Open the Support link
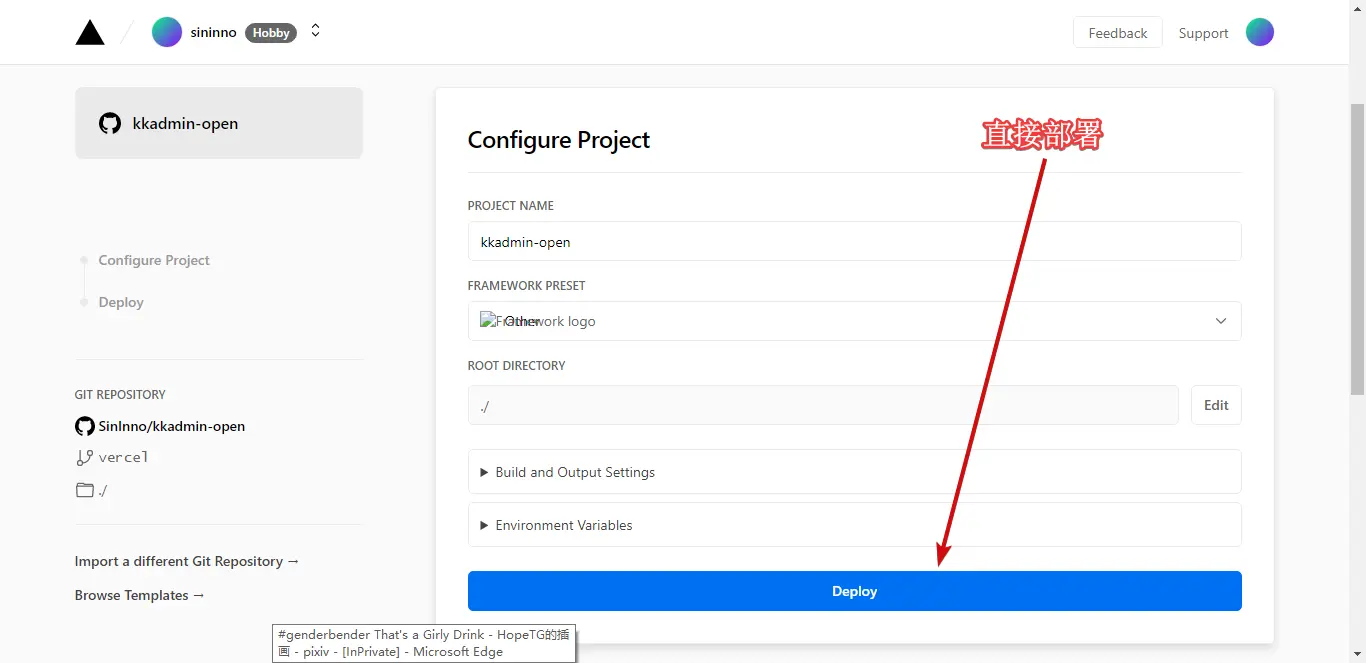The height and width of the screenshot is (663, 1366). 1203,33
